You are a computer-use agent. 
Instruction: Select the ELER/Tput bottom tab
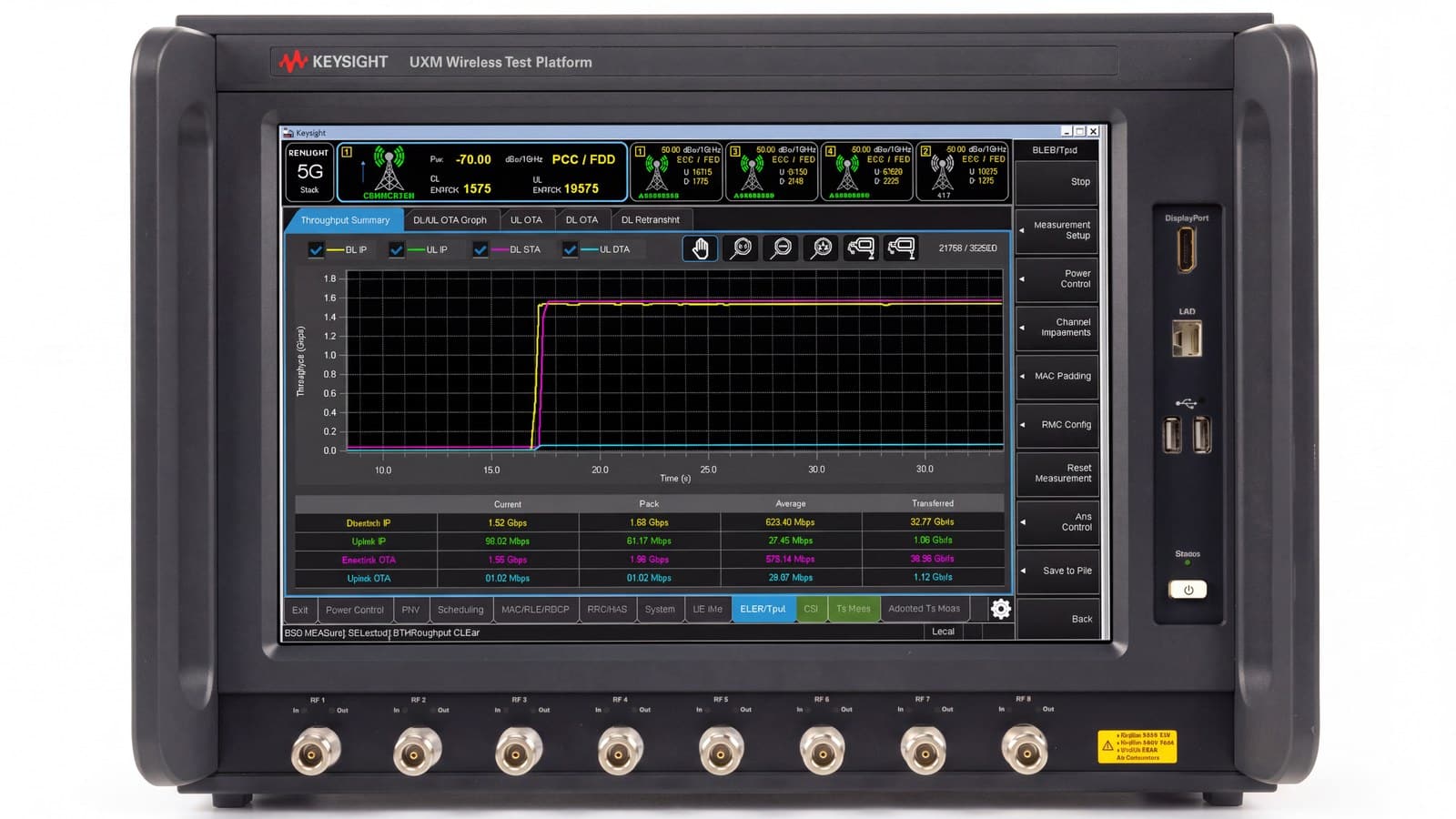tap(763, 610)
